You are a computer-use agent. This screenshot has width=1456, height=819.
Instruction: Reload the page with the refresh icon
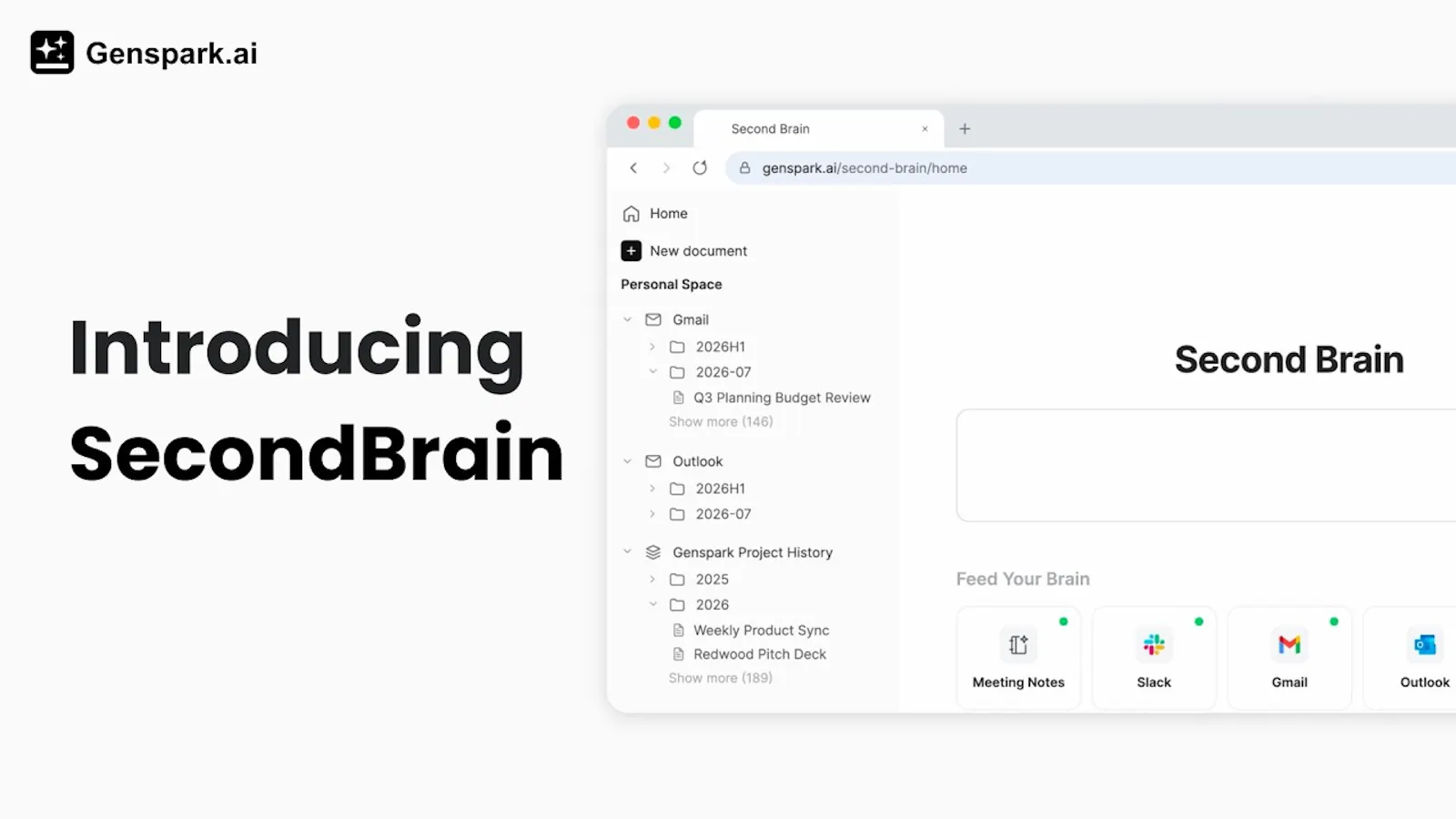click(x=700, y=167)
